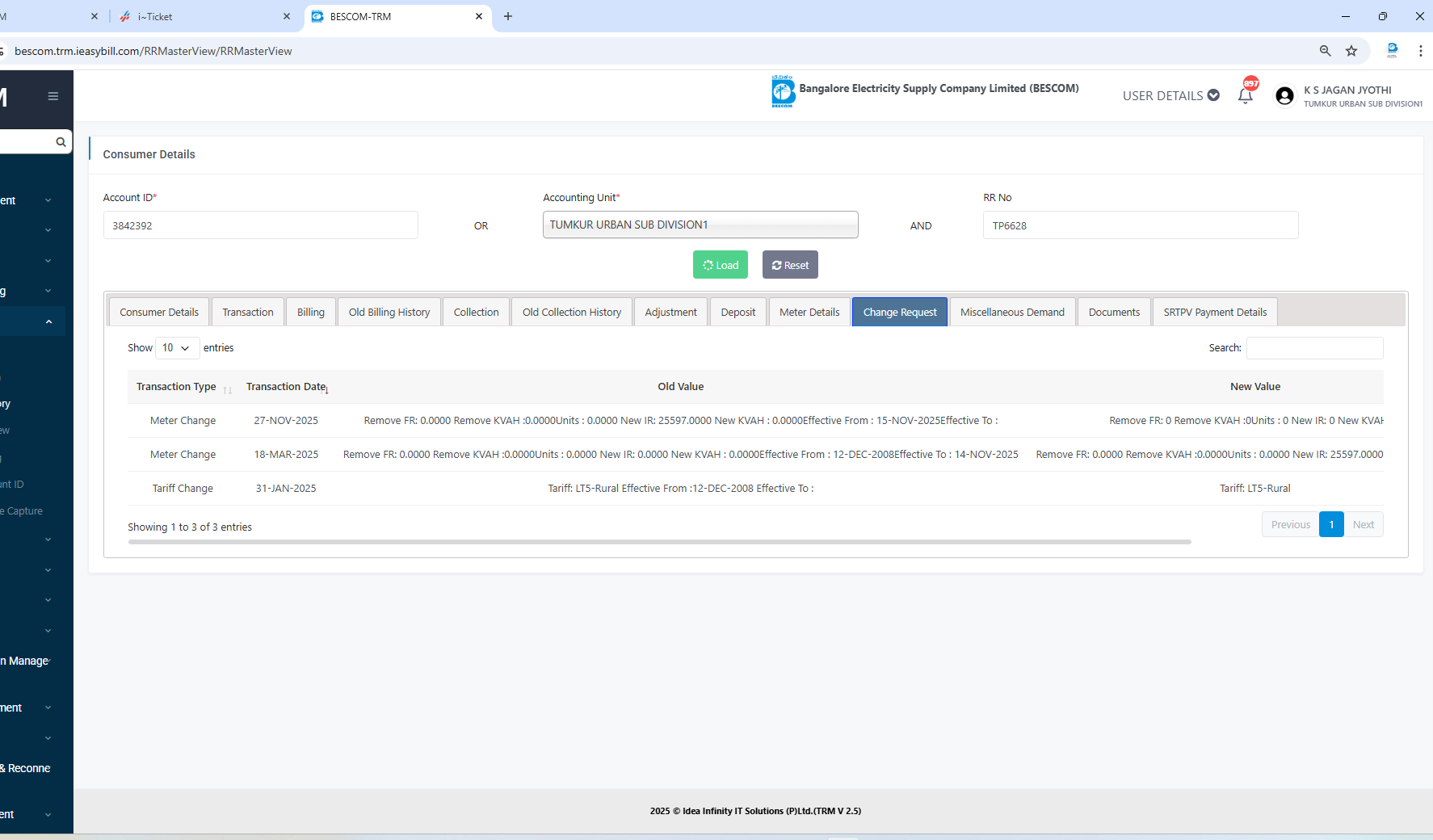Screen dimensions: 1433x840
Task: Click the Reset button
Action: coord(789,265)
